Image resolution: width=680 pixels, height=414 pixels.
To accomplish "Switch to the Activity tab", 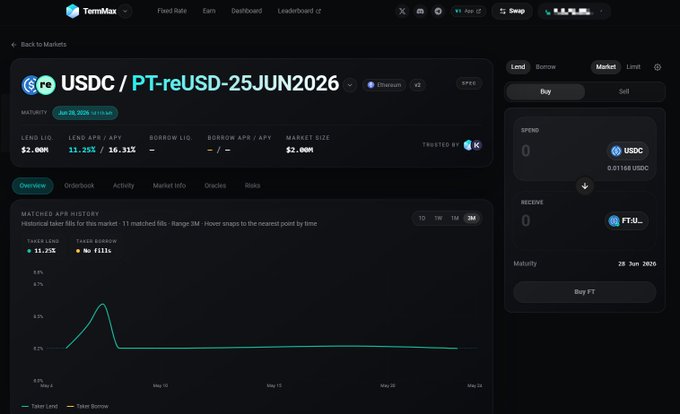I will (x=124, y=186).
